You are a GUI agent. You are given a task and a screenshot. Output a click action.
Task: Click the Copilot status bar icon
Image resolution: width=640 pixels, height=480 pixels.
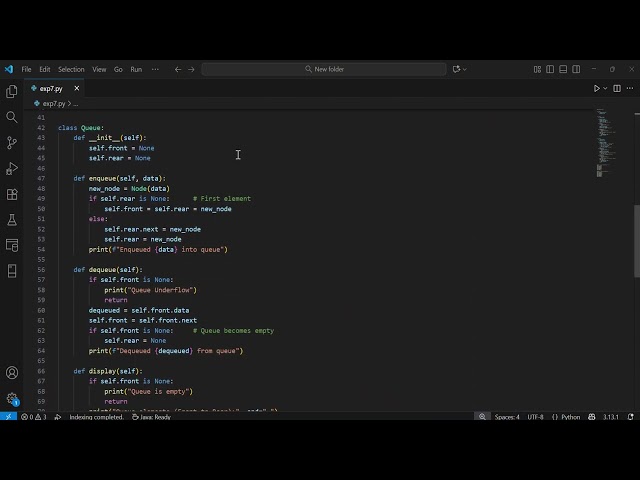[x=591, y=417]
